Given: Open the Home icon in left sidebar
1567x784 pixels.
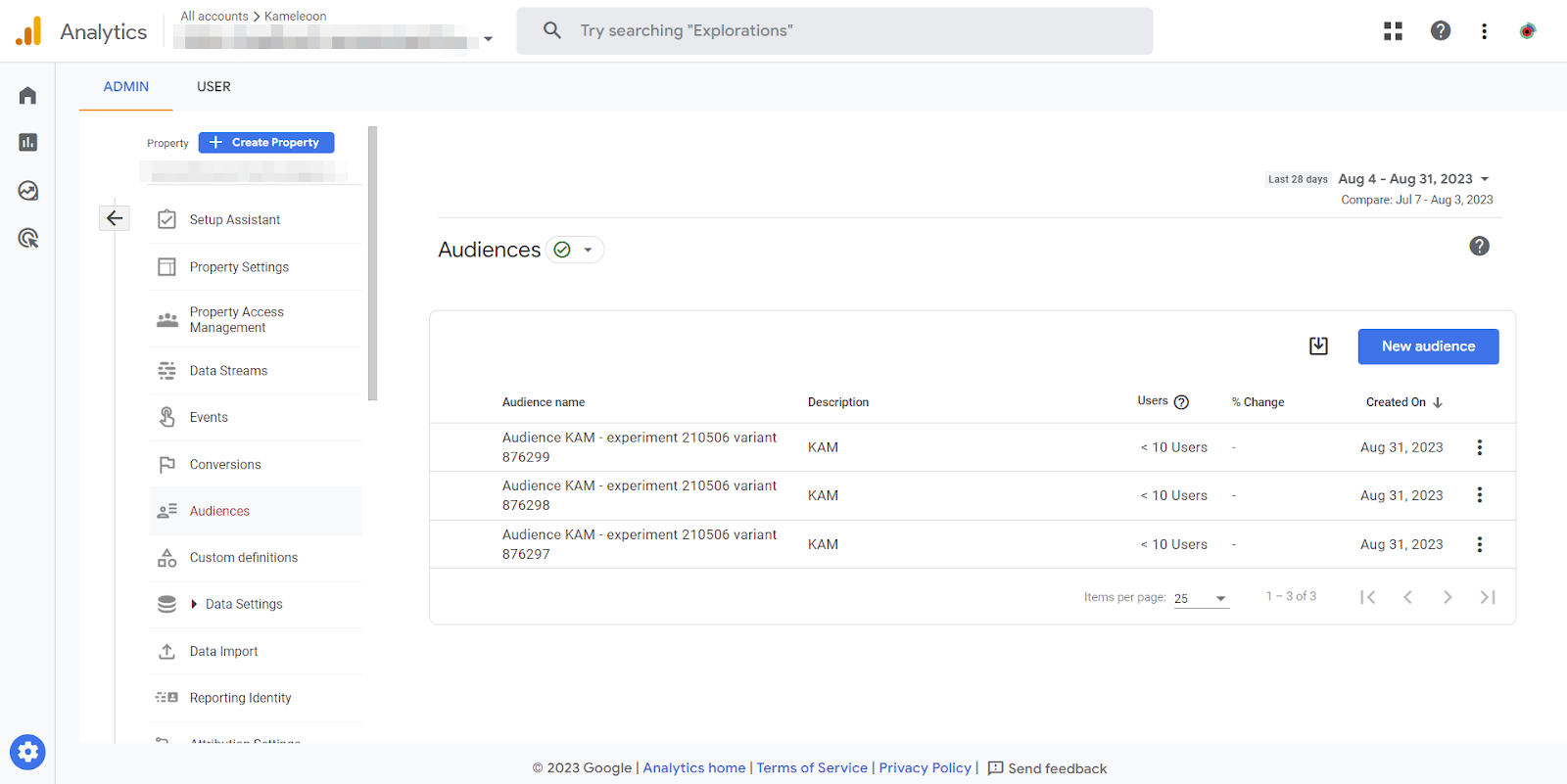Looking at the screenshot, I should click(27, 96).
